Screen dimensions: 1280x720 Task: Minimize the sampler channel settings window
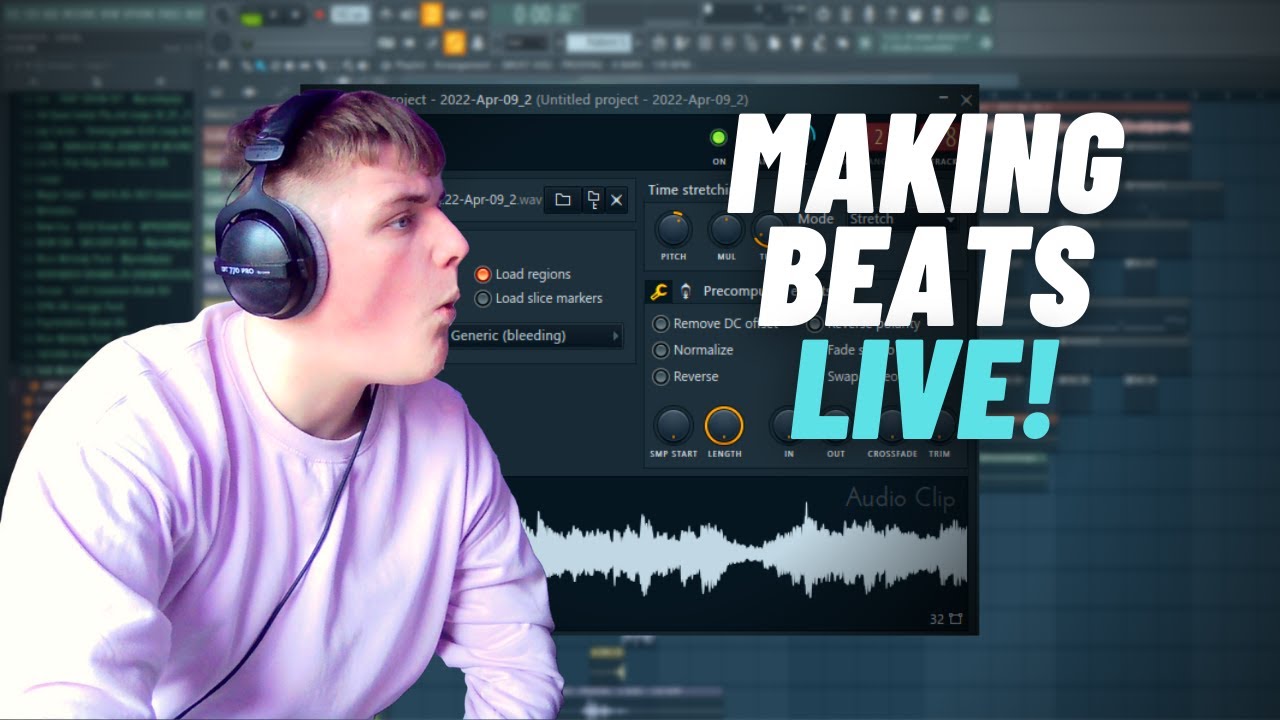943,100
